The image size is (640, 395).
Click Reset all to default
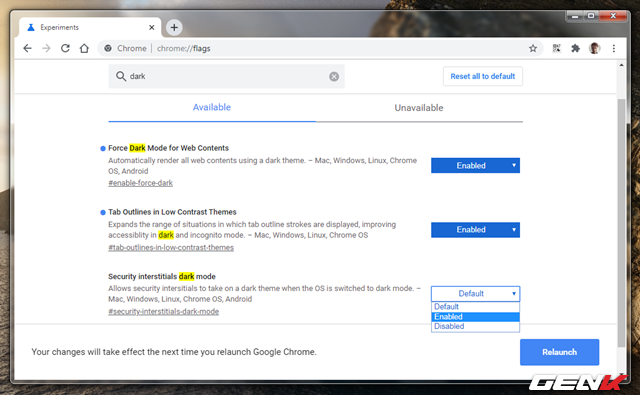(x=483, y=76)
